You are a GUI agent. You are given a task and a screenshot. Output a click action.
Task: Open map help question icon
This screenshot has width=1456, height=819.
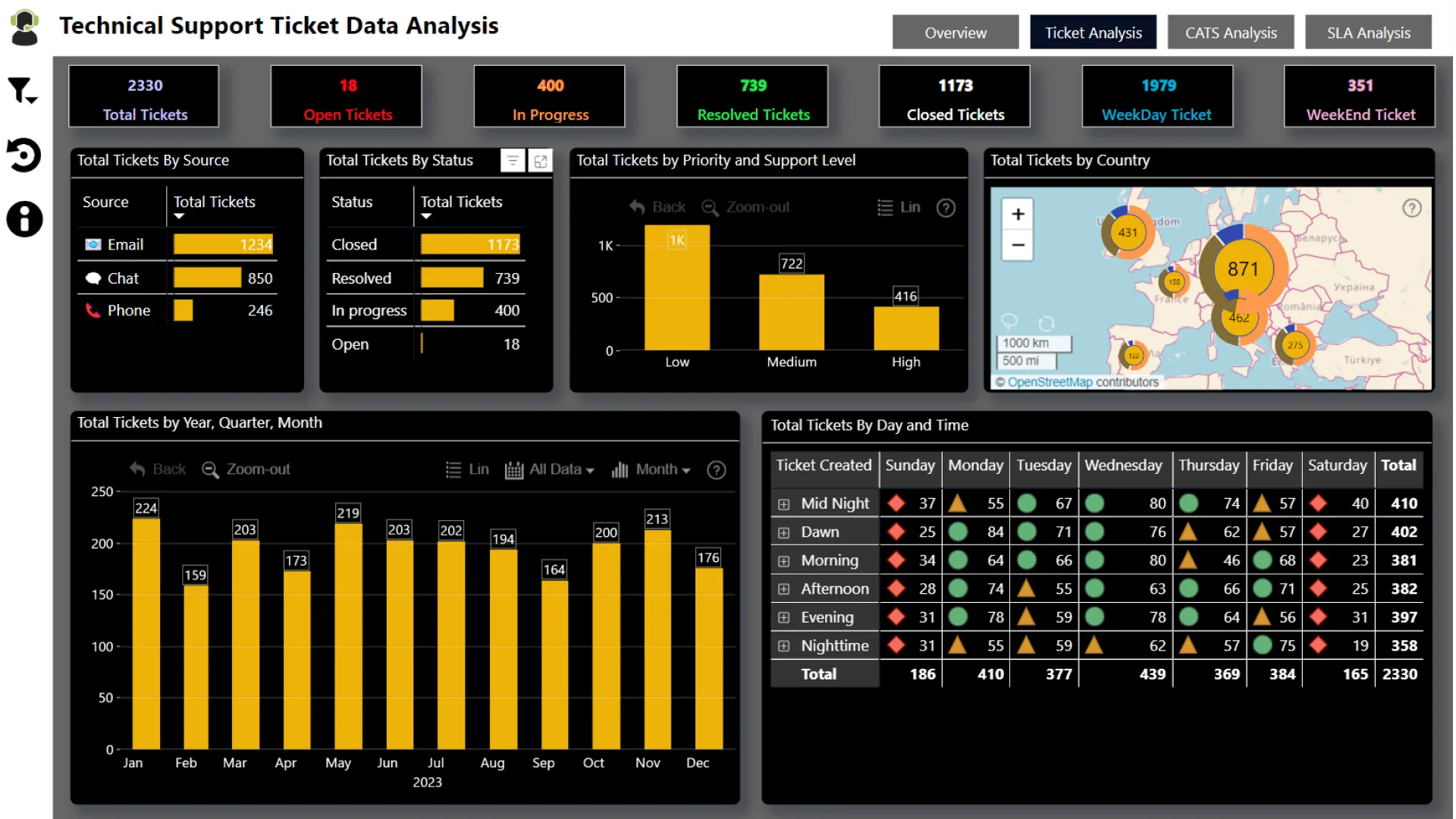pyautogui.click(x=1411, y=208)
